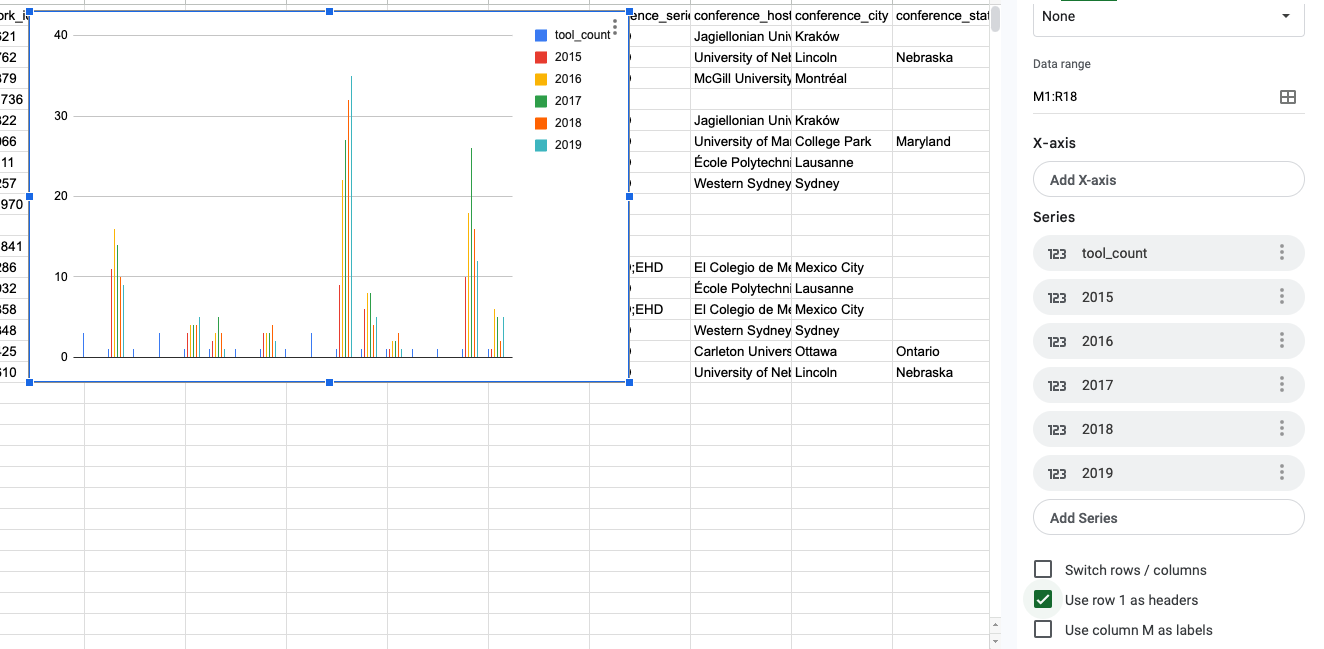Click the M1:R18 data range field

tap(1150, 97)
